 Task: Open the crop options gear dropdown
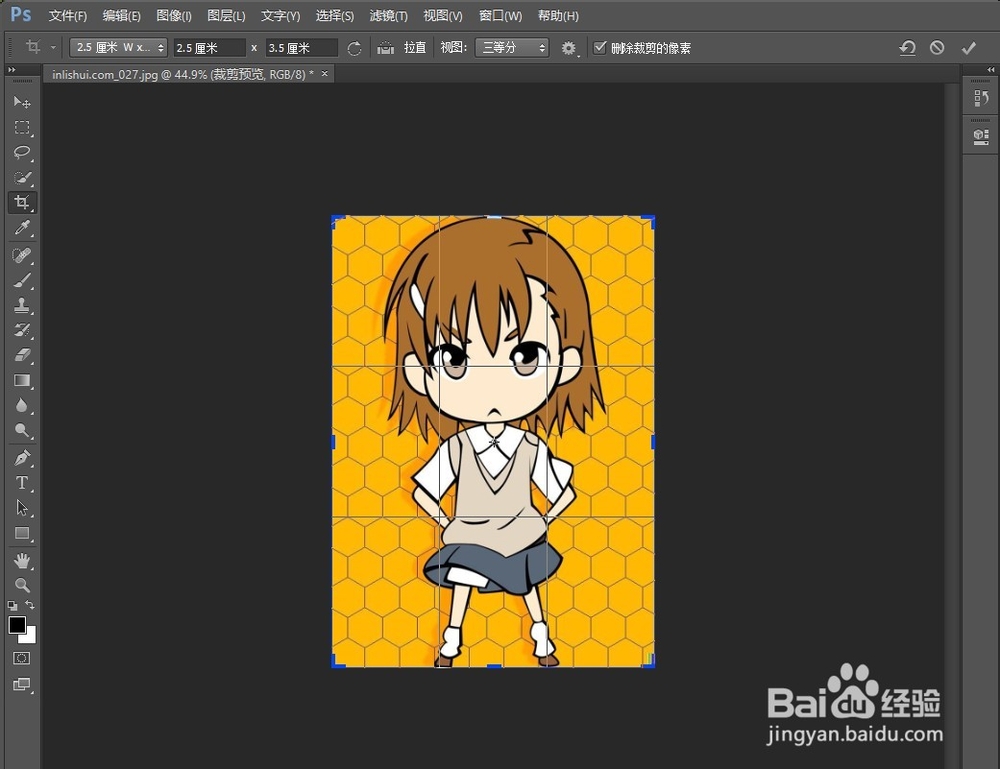click(x=569, y=47)
